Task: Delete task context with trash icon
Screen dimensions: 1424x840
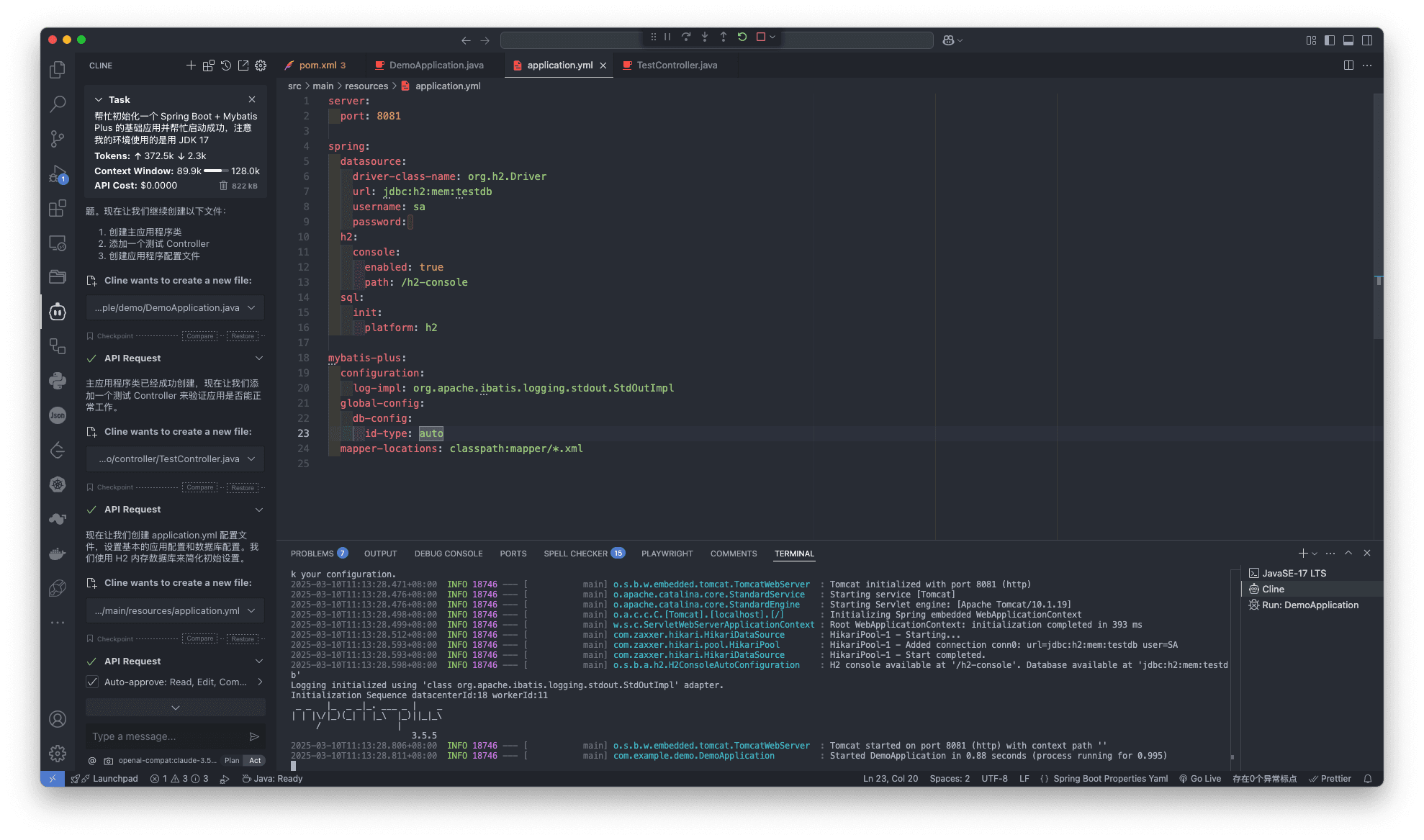Action: point(223,186)
